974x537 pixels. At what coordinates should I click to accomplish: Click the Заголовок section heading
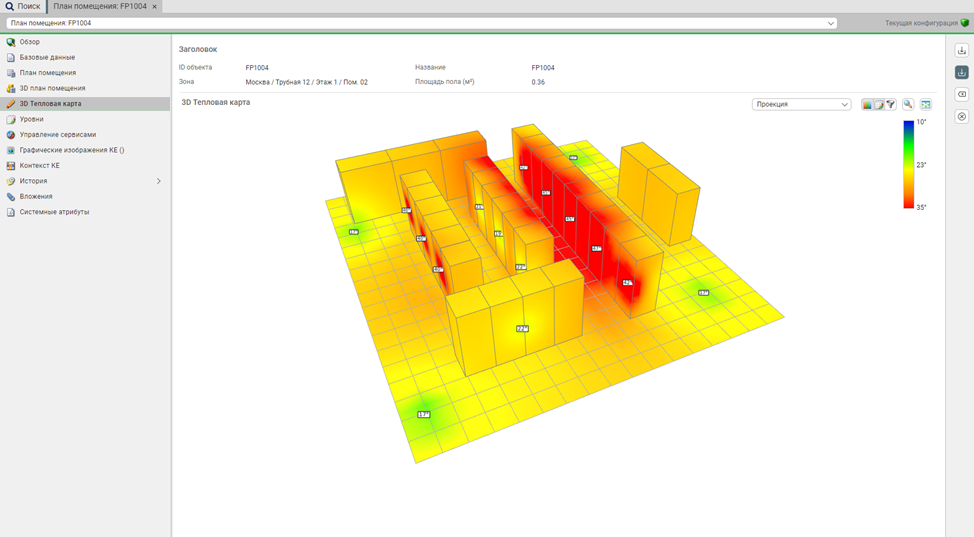(x=198, y=49)
